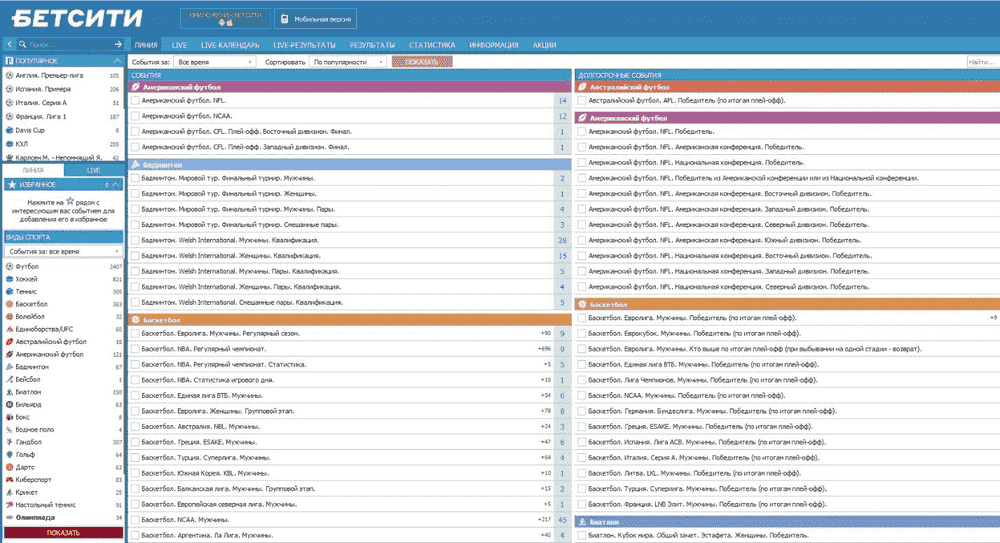Click the Дартс target icon
This screenshot has width=1000, height=543.
tap(10, 466)
